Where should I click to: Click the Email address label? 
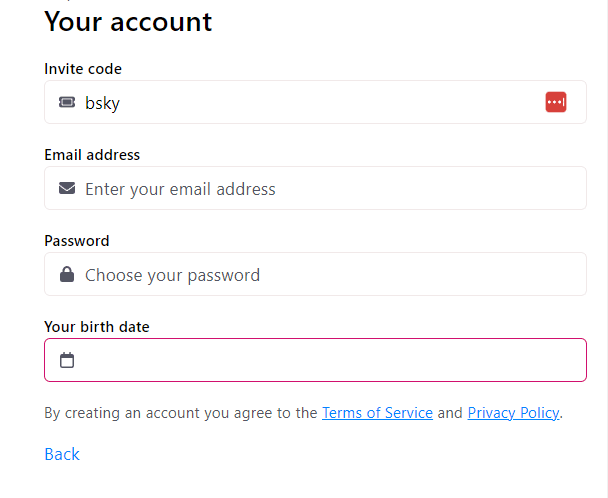[92, 155]
